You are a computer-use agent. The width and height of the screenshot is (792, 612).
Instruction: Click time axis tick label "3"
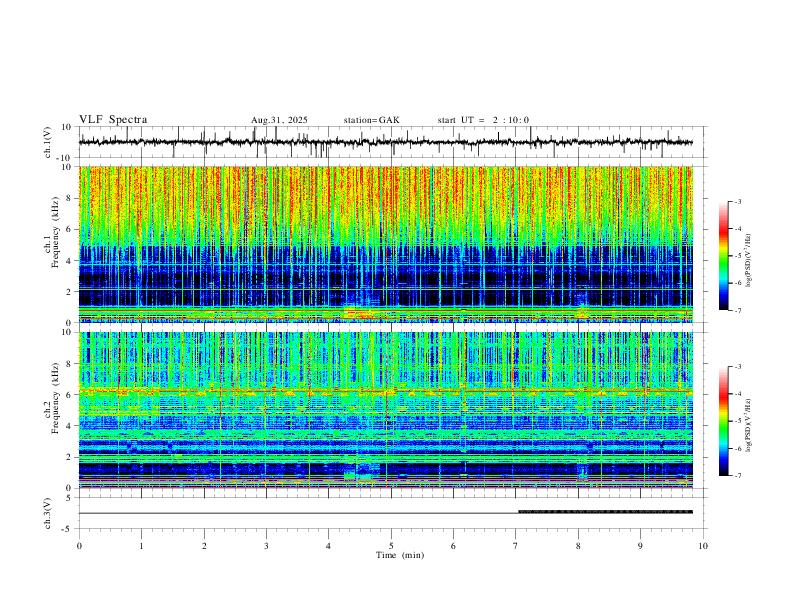pyautogui.click(x=266, y=546)
